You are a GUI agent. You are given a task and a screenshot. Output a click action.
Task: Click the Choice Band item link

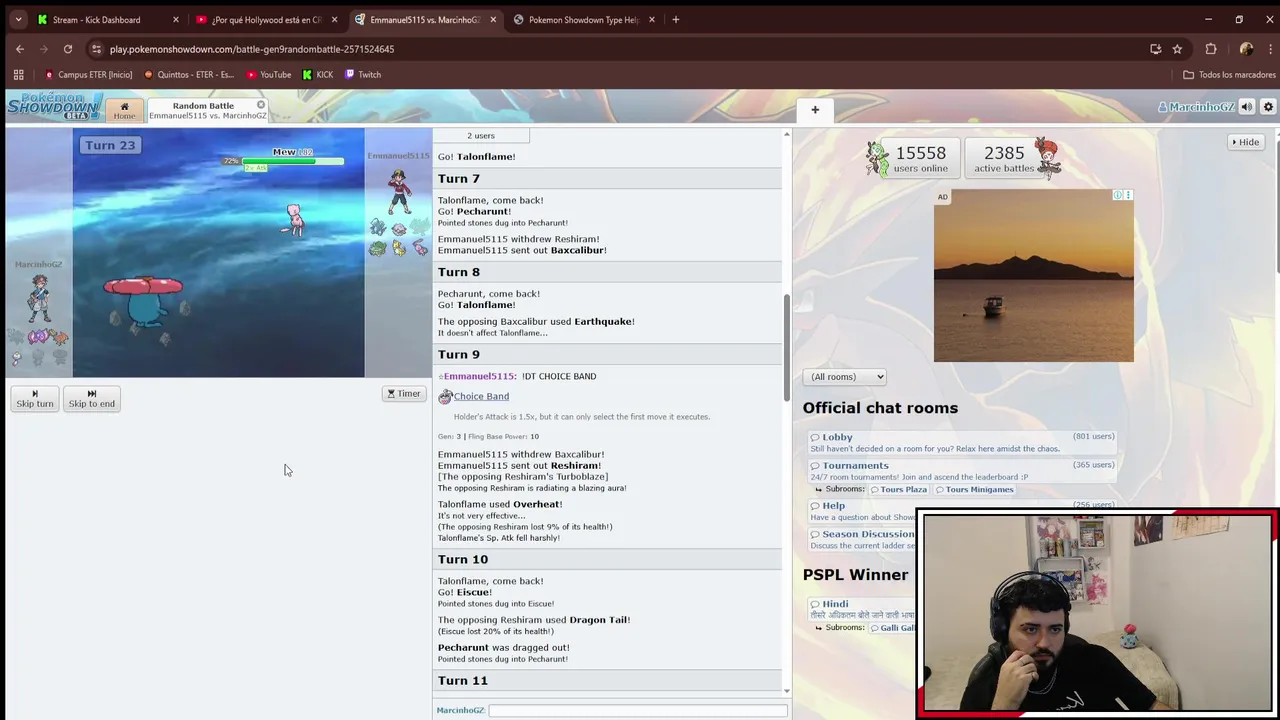[x=481, y=396]
